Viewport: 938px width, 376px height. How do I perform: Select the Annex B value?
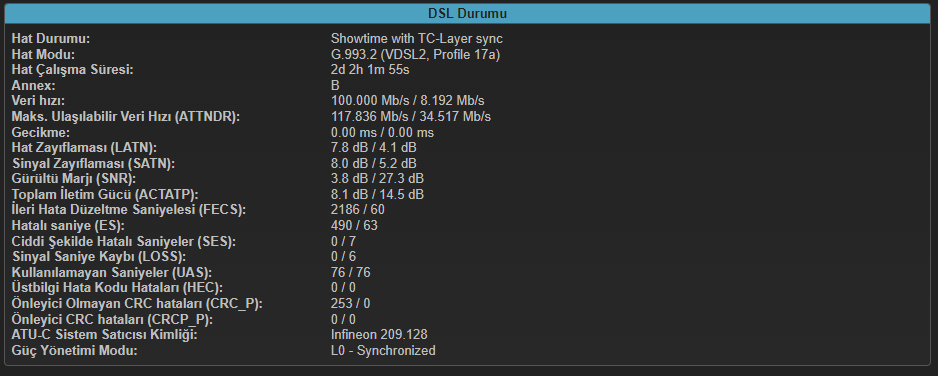coord(335,85)
